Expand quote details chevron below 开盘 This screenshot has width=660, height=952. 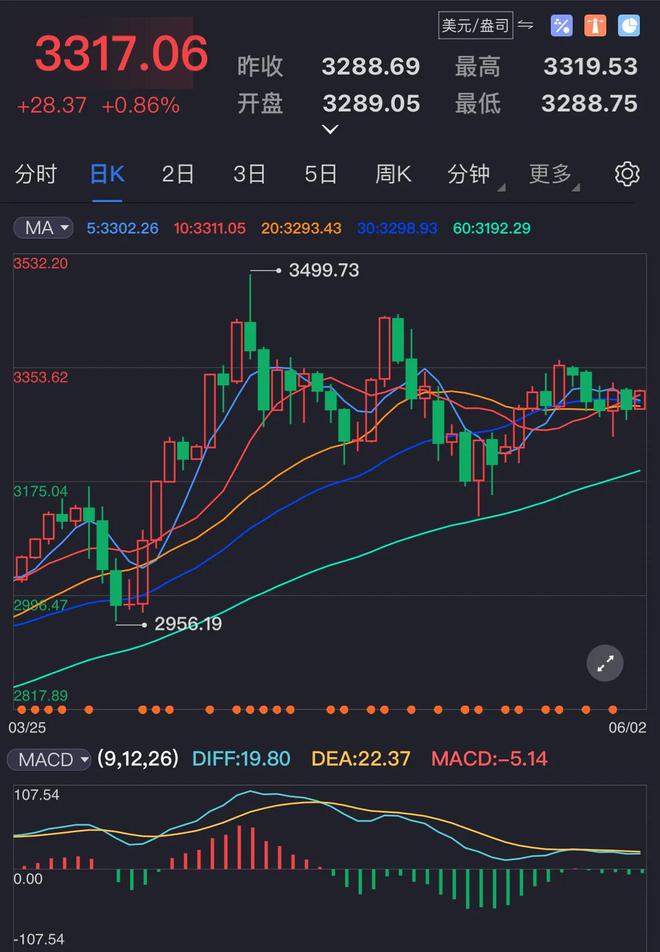330,129
